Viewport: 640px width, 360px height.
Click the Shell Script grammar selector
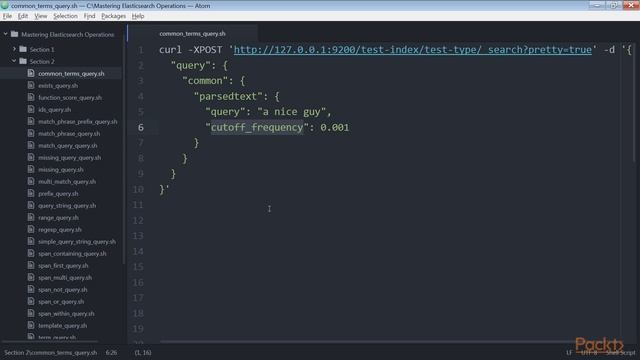pos(620,352)
